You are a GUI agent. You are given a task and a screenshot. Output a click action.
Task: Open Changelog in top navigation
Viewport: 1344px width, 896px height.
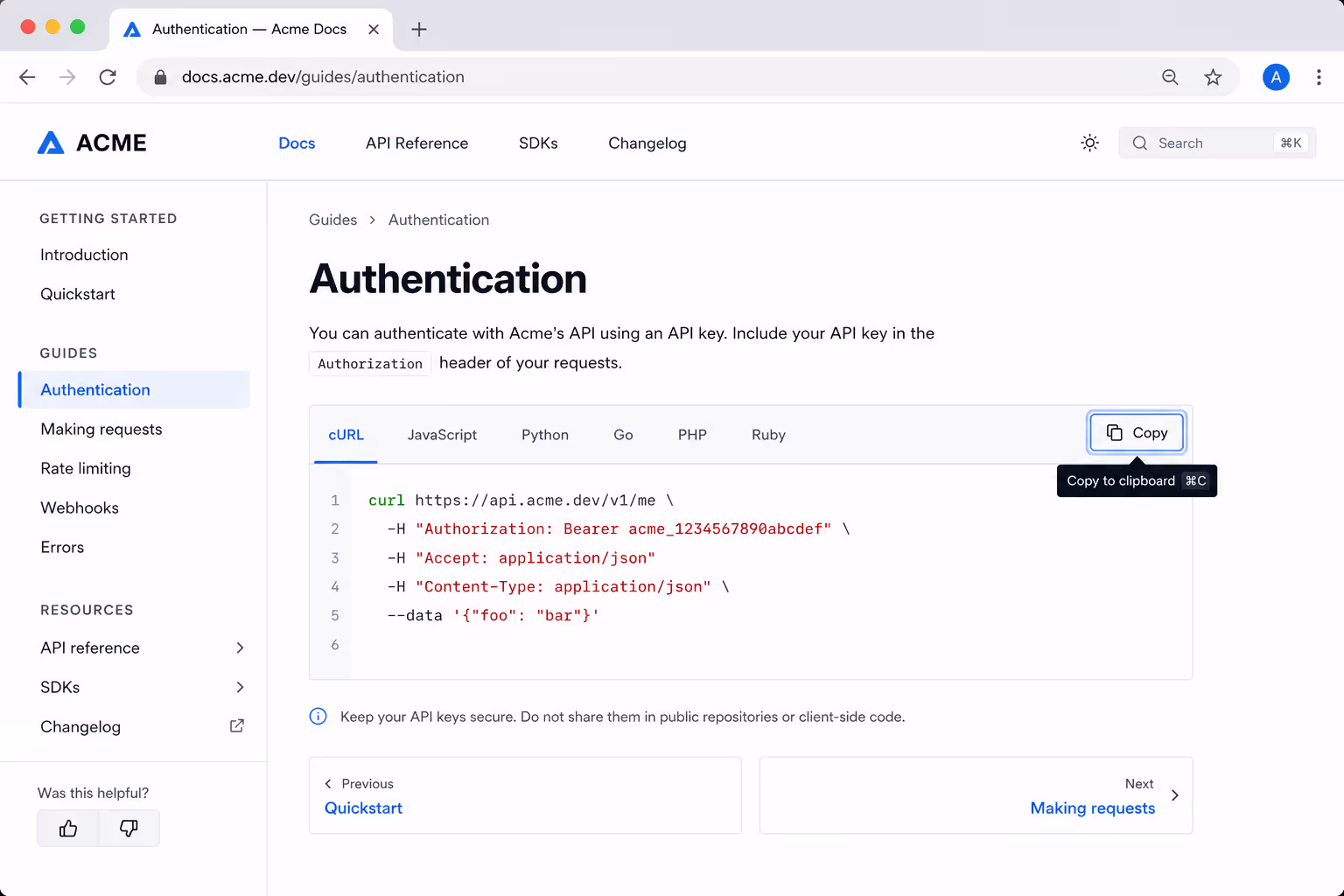(x=647, y=143)
